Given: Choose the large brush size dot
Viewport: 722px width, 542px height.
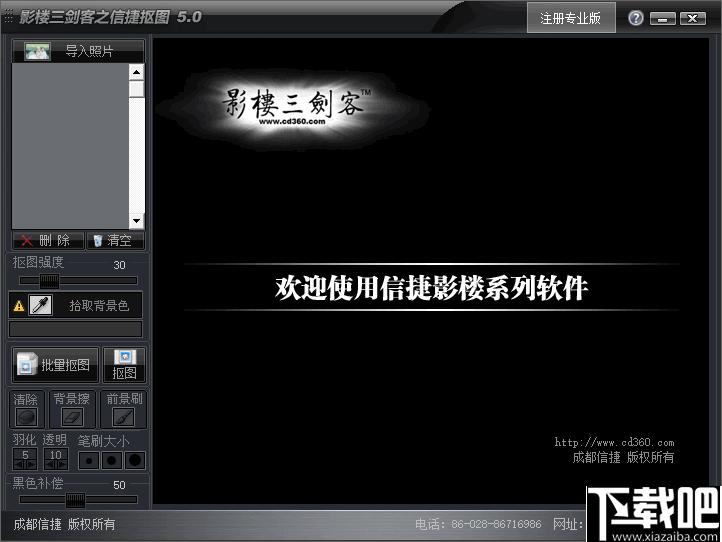Looking at the screenshot, I should pos(135,460).
